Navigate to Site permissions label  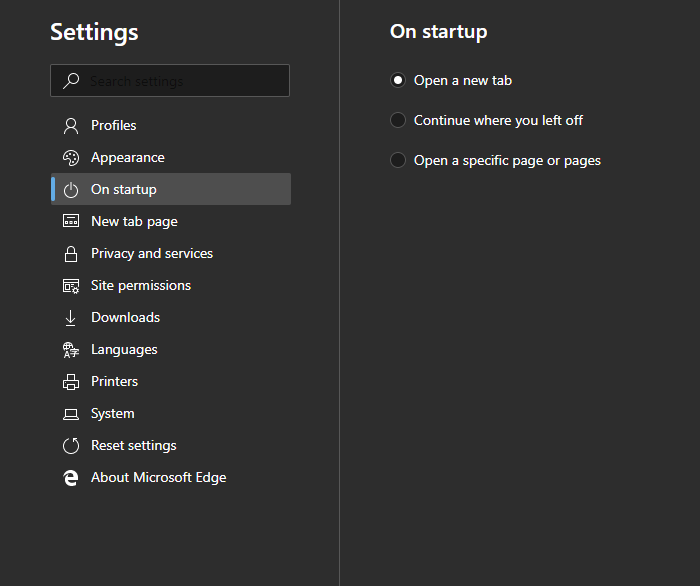coord(141,285)
